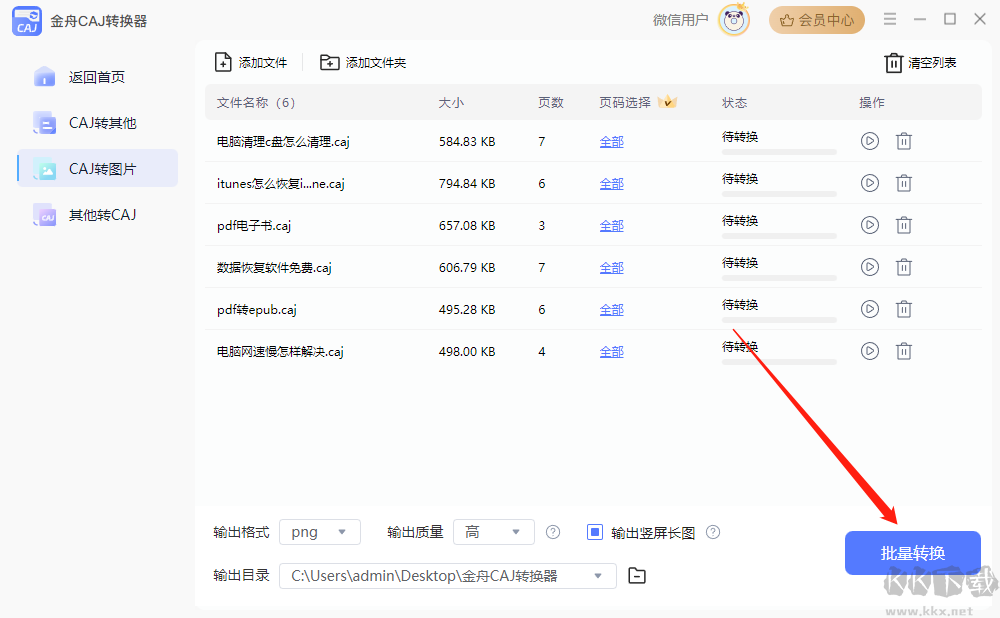The width and height of the screenshot is (1000, 618).
Task: Open 全部 page selection for 电脑网速慢怎样解决.caj
Action: pos(612,352)
